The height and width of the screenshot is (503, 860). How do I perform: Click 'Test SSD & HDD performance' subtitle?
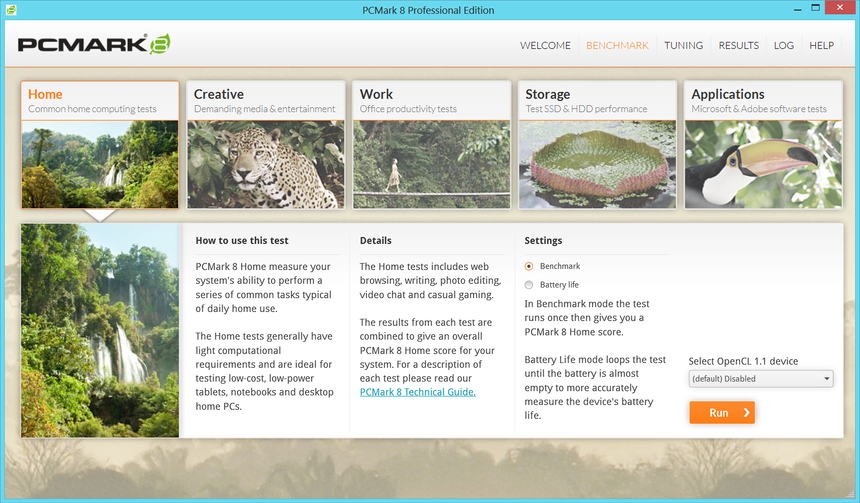586,109
